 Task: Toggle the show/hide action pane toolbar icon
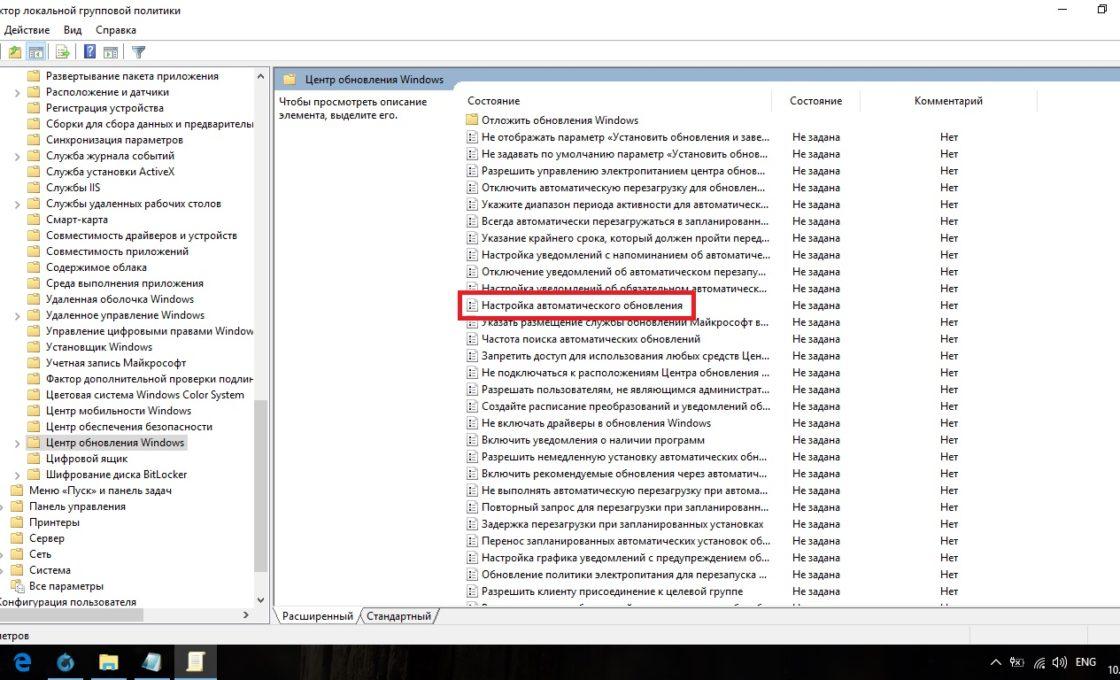[111, 52]
